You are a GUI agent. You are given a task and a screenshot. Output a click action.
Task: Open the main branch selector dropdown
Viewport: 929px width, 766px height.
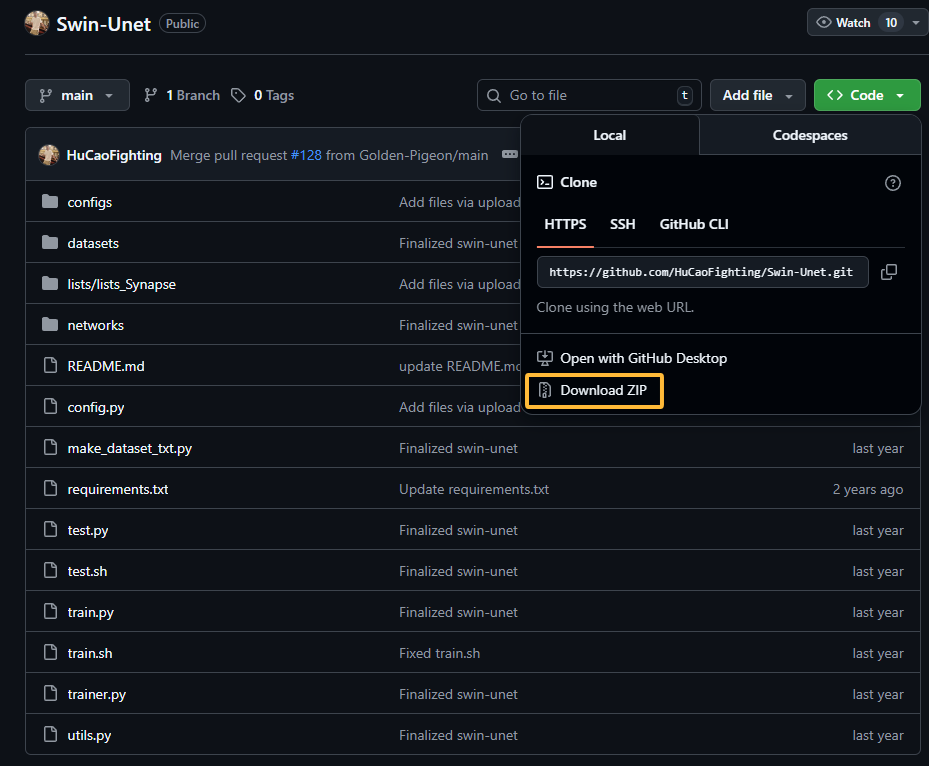point(77,95)
